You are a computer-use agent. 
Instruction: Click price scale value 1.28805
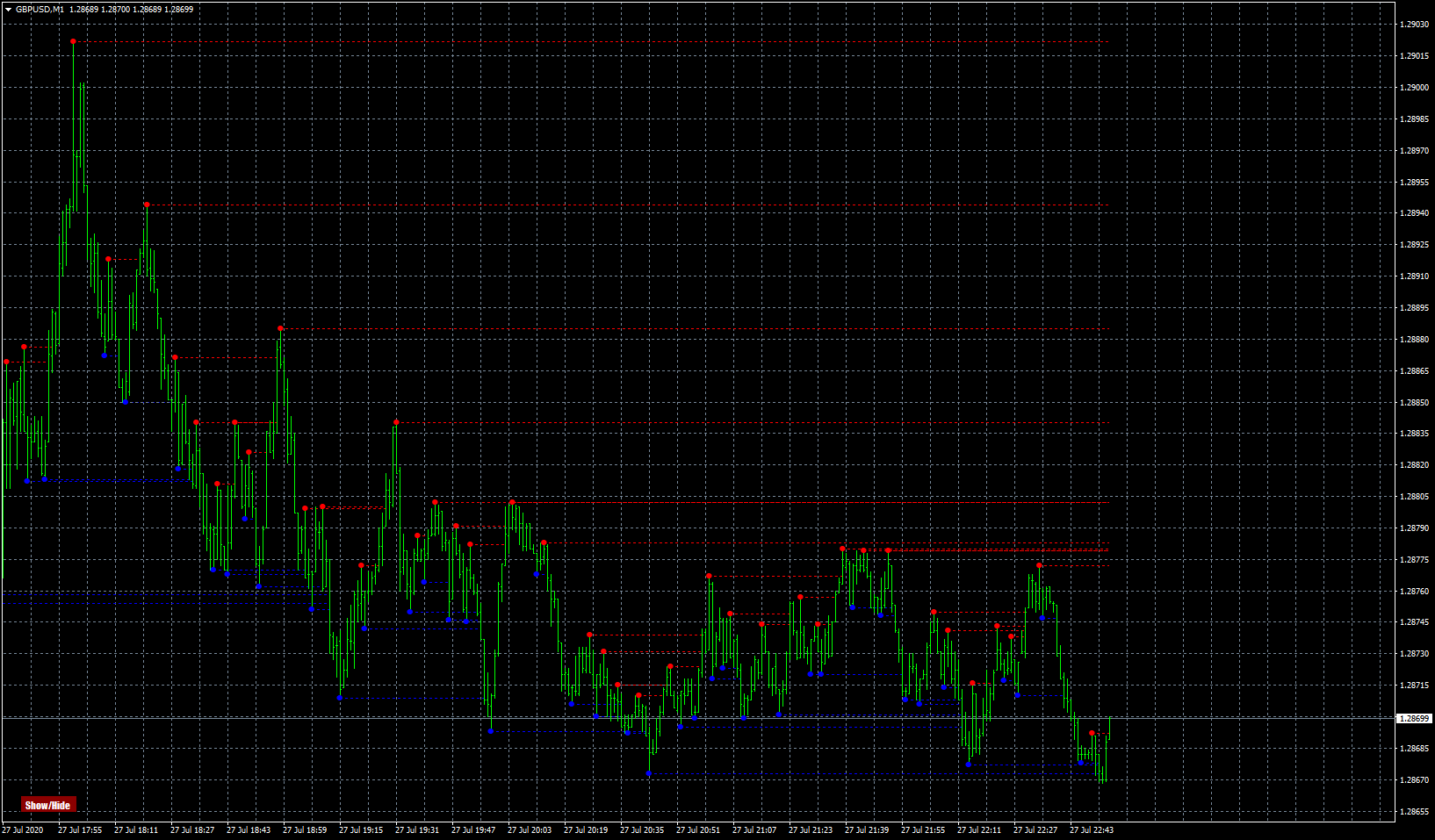coord(1414,497)
